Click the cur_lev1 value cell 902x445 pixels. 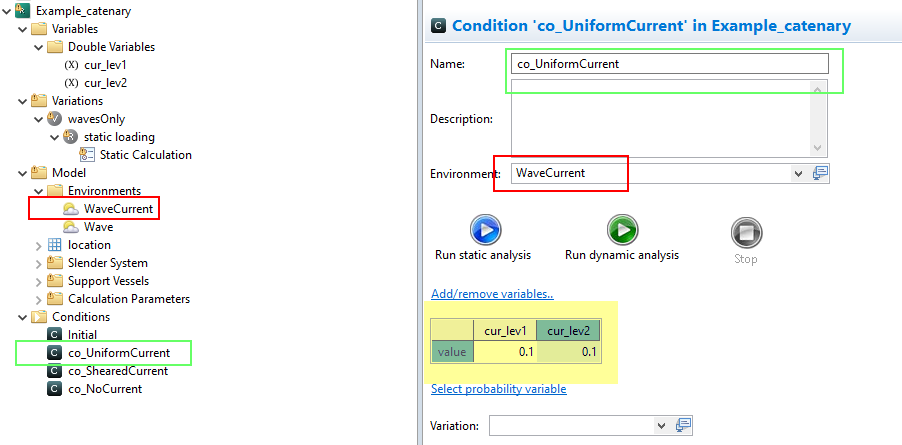pyautogui.click(x=505, y=352)
